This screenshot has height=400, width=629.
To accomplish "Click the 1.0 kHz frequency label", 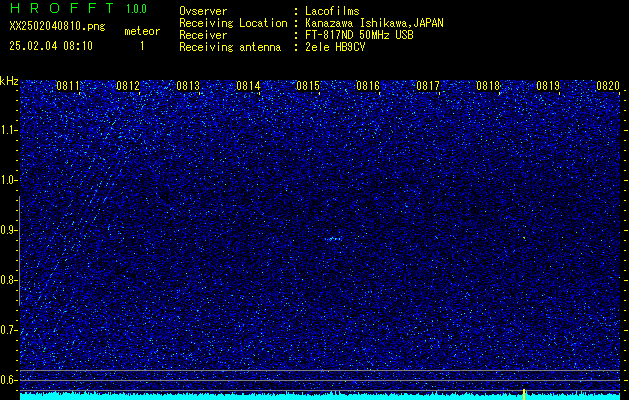I will coord(9,180).
